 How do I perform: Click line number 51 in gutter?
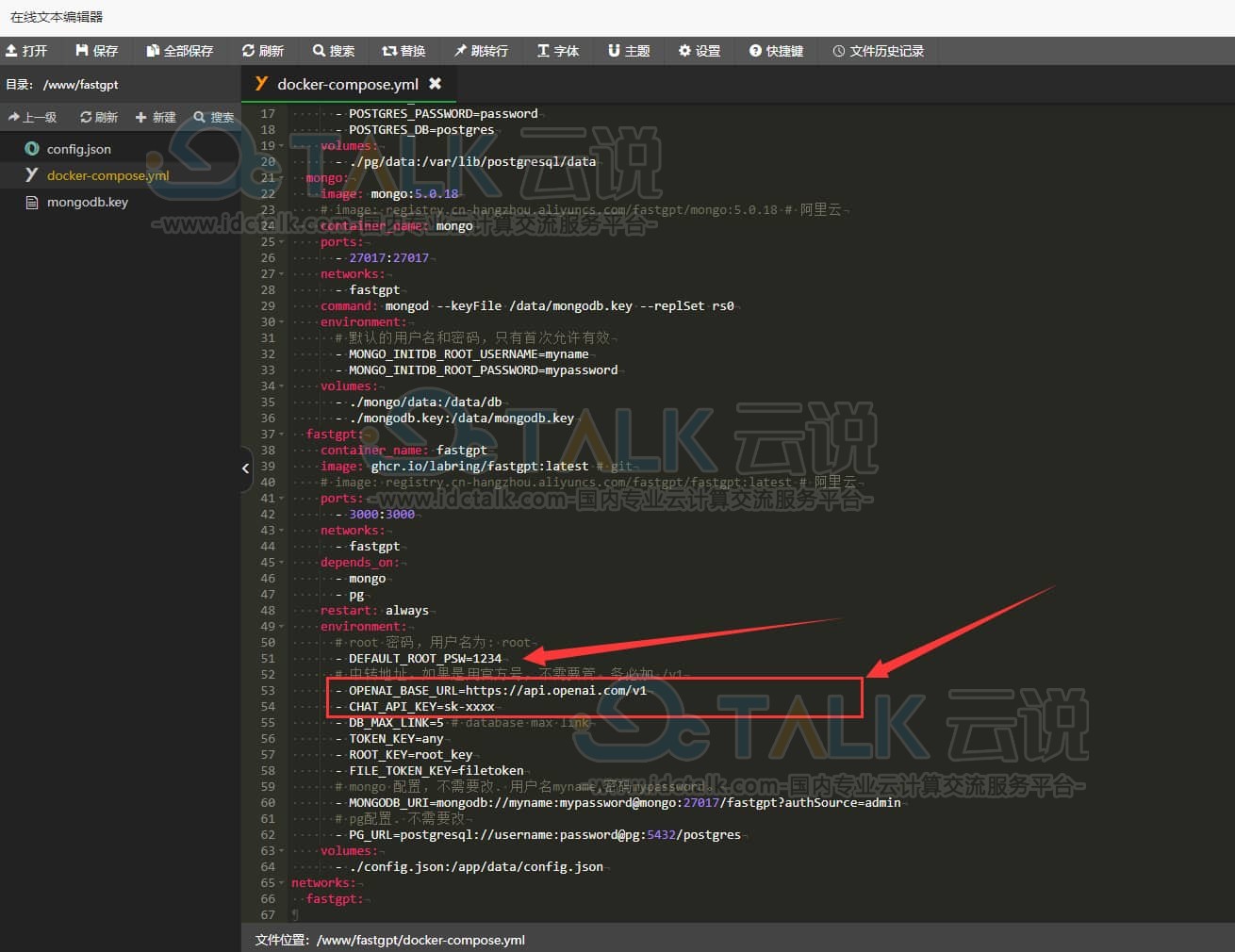click(268, 659)
